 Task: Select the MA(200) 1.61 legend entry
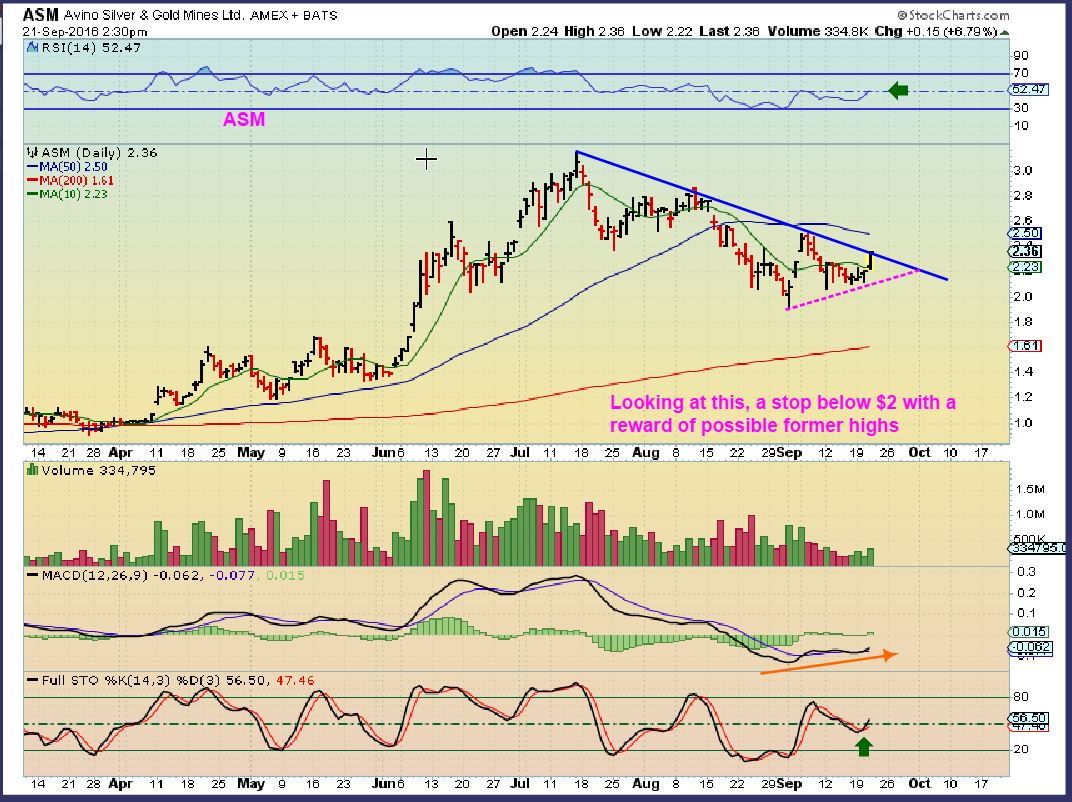(70, 181)
